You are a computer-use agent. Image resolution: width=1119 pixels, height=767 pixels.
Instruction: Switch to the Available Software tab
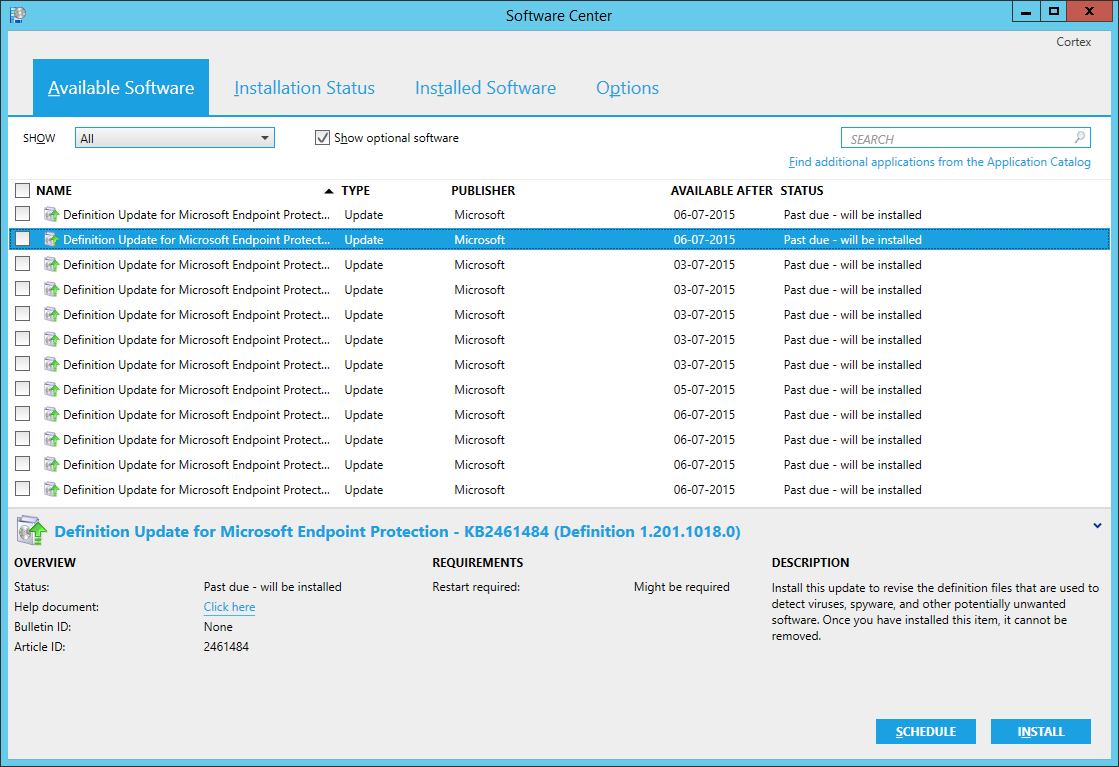(121, 87)
